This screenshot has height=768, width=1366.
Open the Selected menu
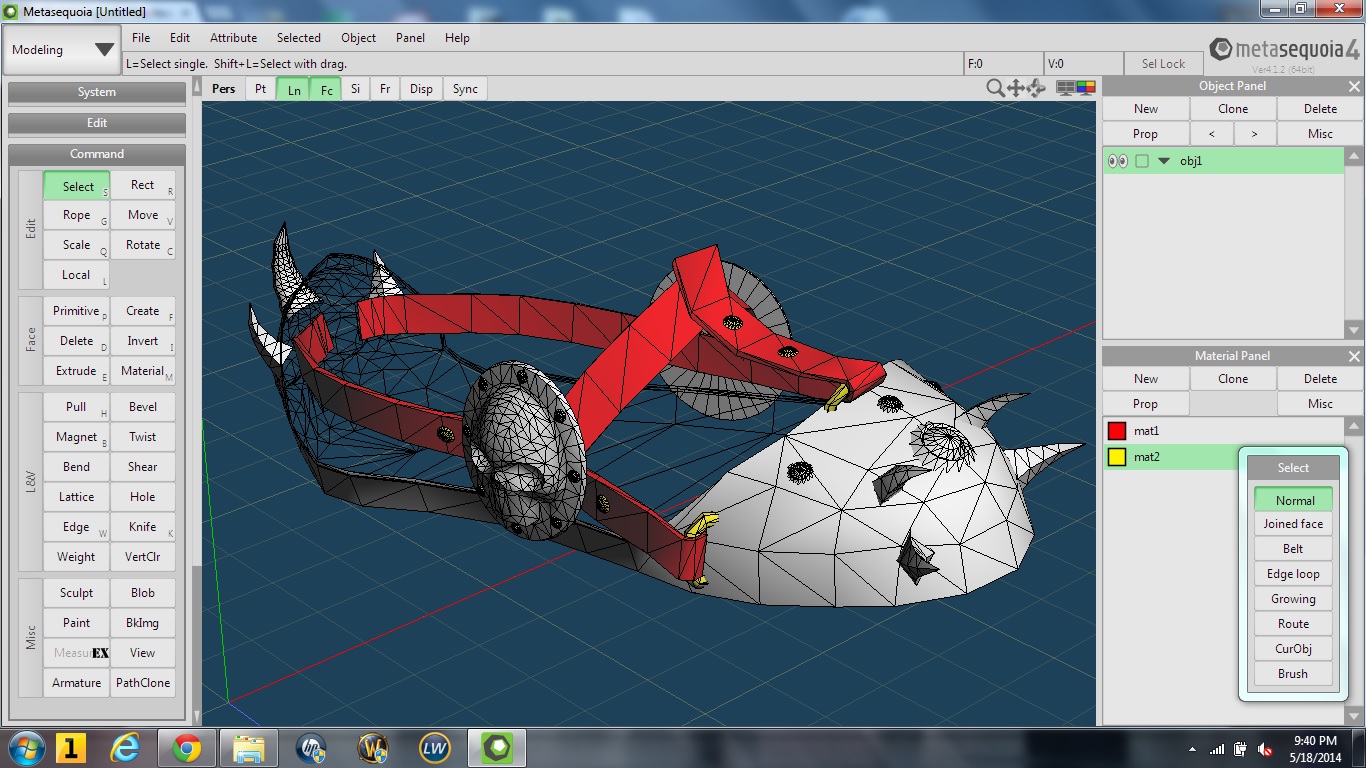[x=299, y=38]
